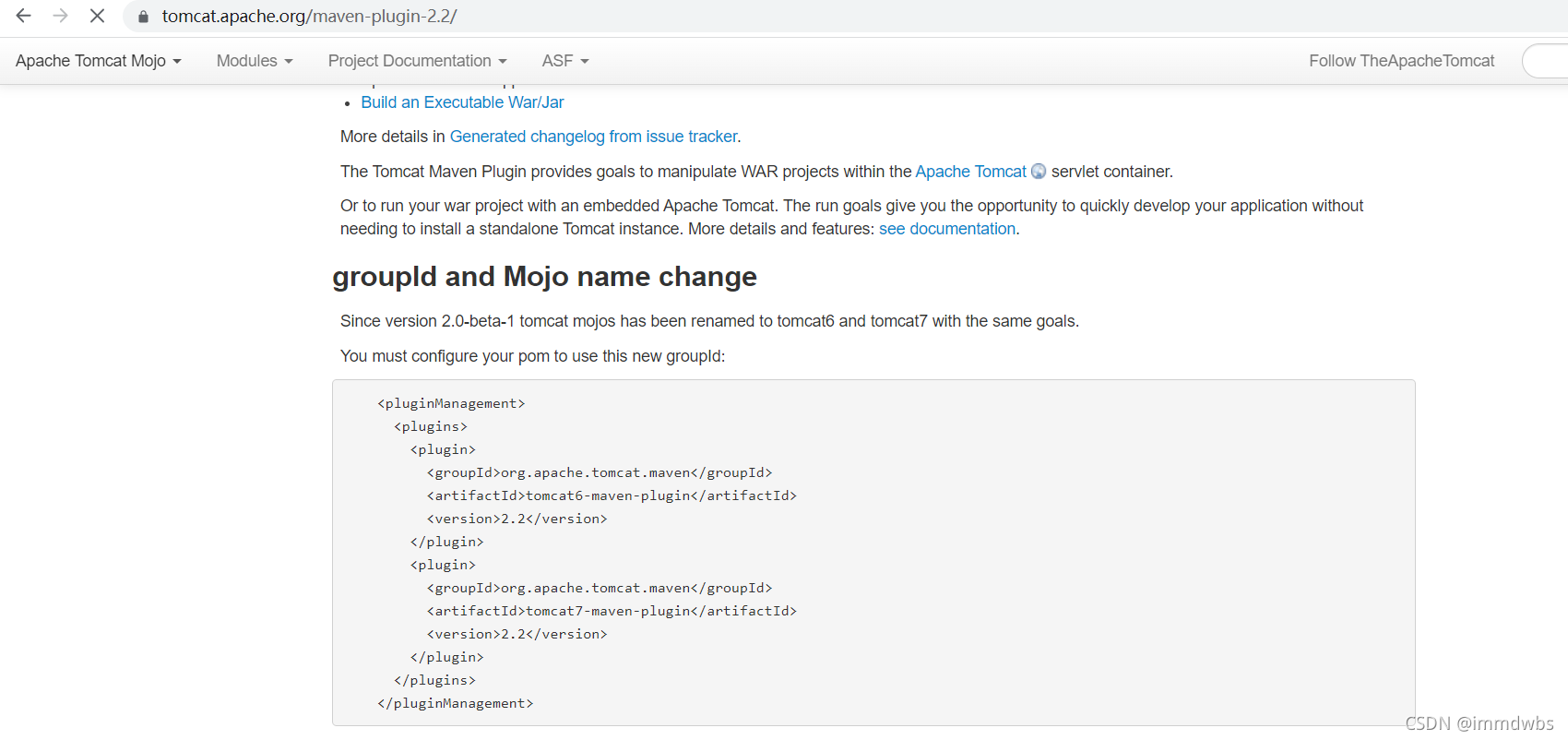Image resolution: width=1568 pixels, height=740 pixels.
Task: Click the browser forward arrow
Action: pos(61,16)
